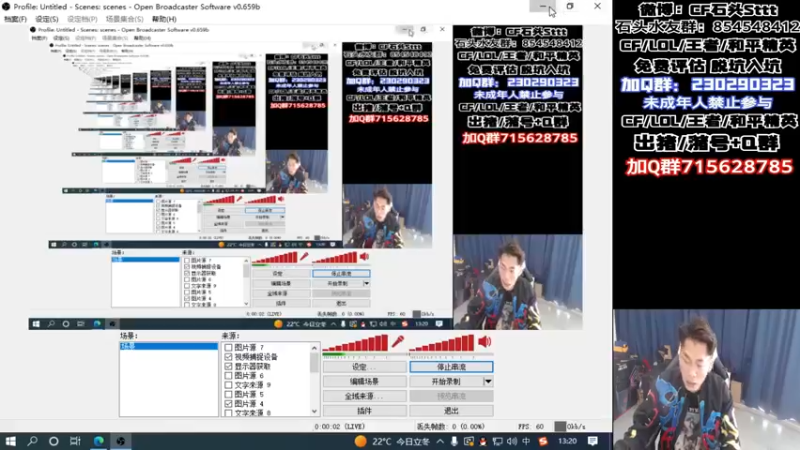Click 0:00:02 (LIVE) status text
Image resolution: width=800 pixels, height=450 pixels.
point(340,427)
